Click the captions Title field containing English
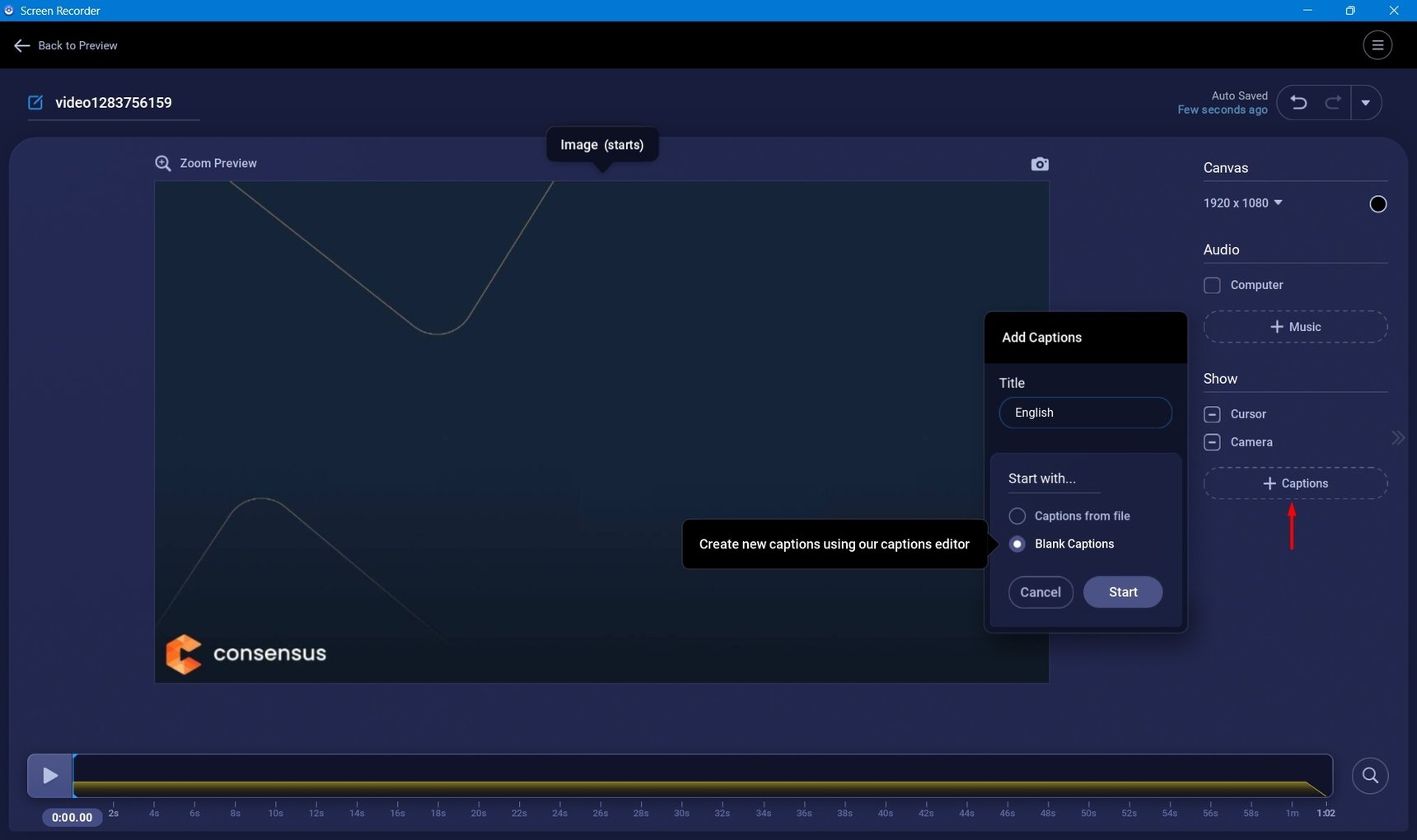1417x840 pixels. (x=1085, y=413)
